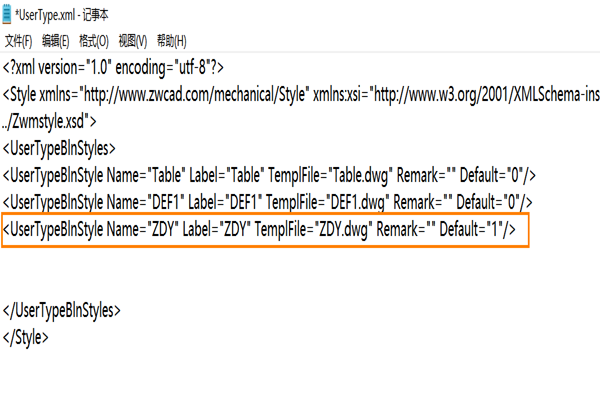600x406 pixels.
Task: Click the closing </Style> tag
Action: (x=26, y=338)
